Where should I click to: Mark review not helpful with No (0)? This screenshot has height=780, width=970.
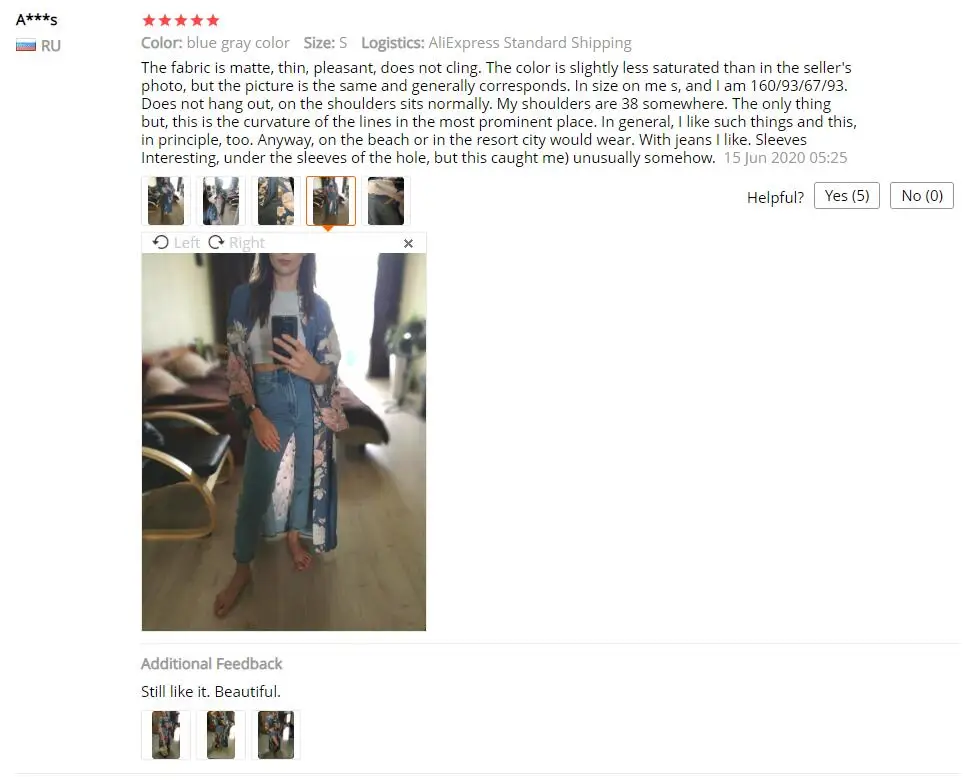point(921,196)
